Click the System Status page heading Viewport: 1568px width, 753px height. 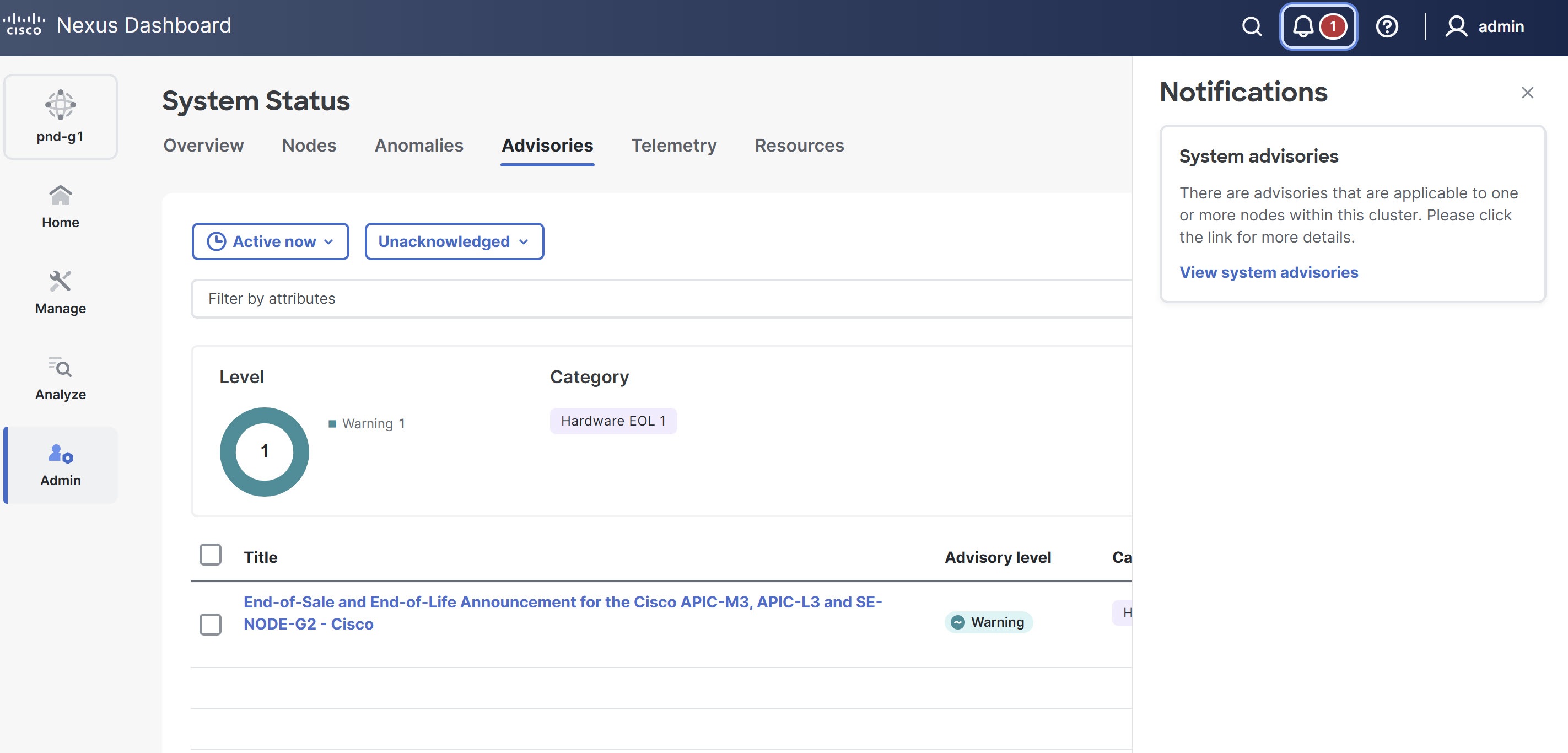pyautogui.click(x=256, y=100)
